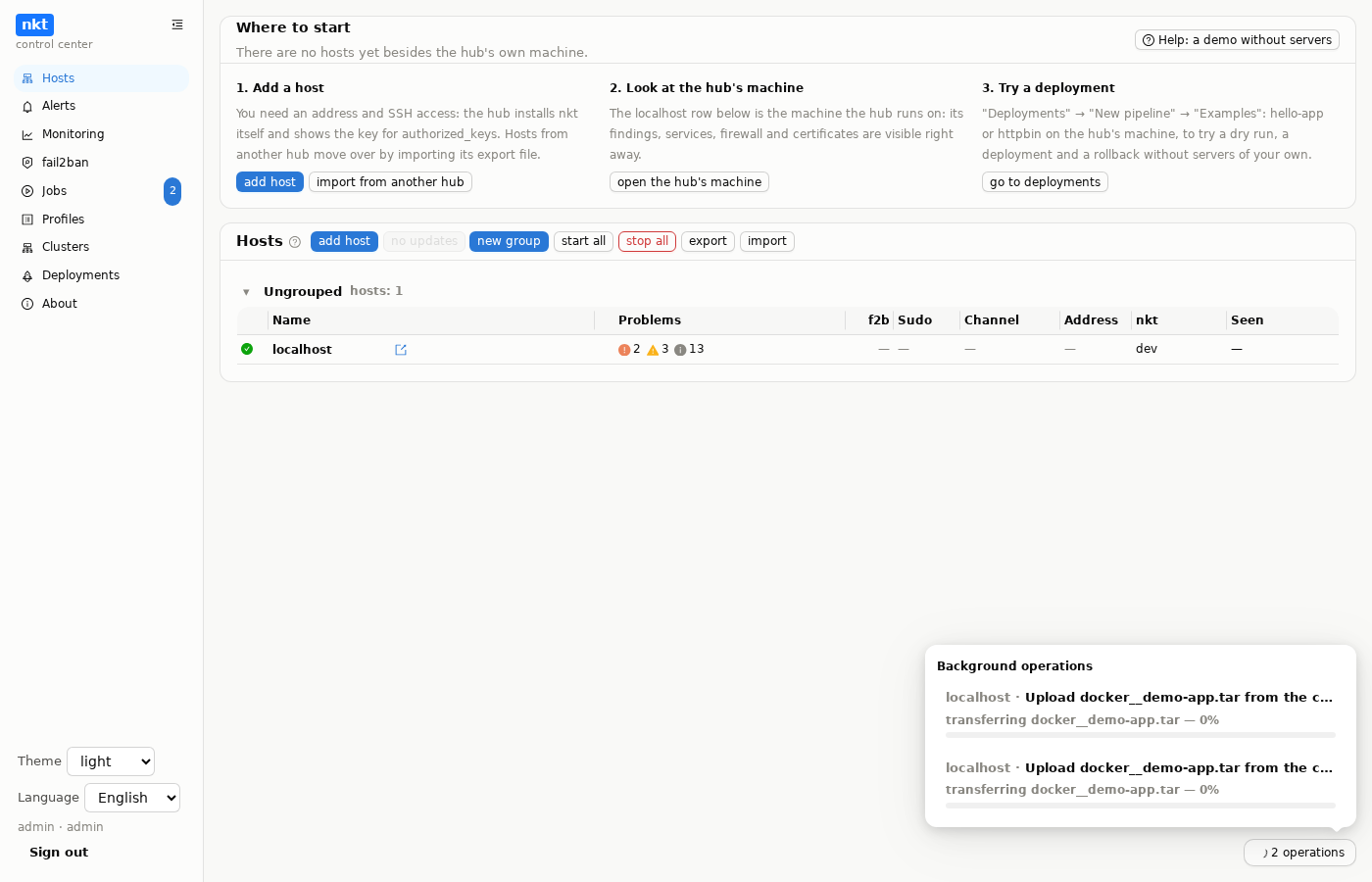Open the localhost host row name
Viewport: 1372px width, 882px height.
(302, 350)
